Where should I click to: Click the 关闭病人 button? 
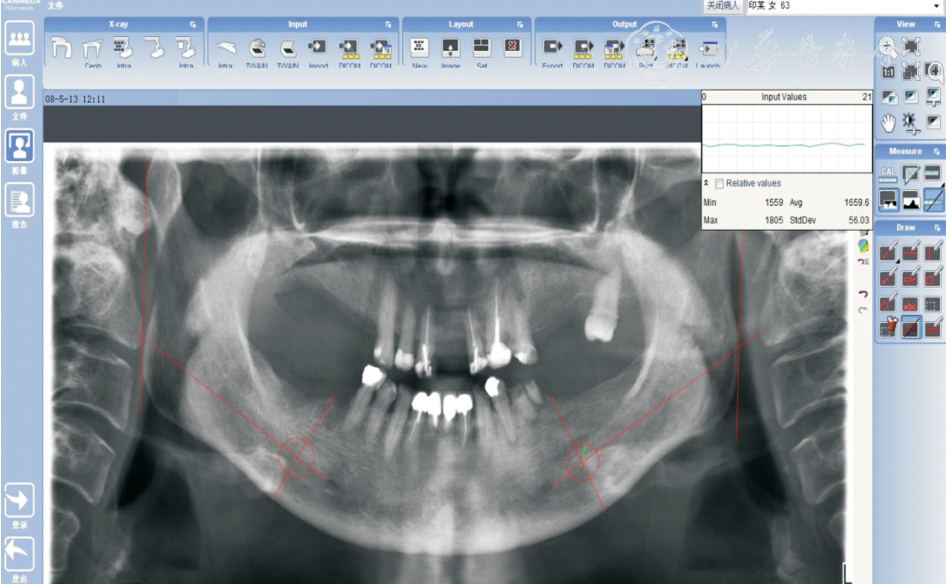[722, 6]
